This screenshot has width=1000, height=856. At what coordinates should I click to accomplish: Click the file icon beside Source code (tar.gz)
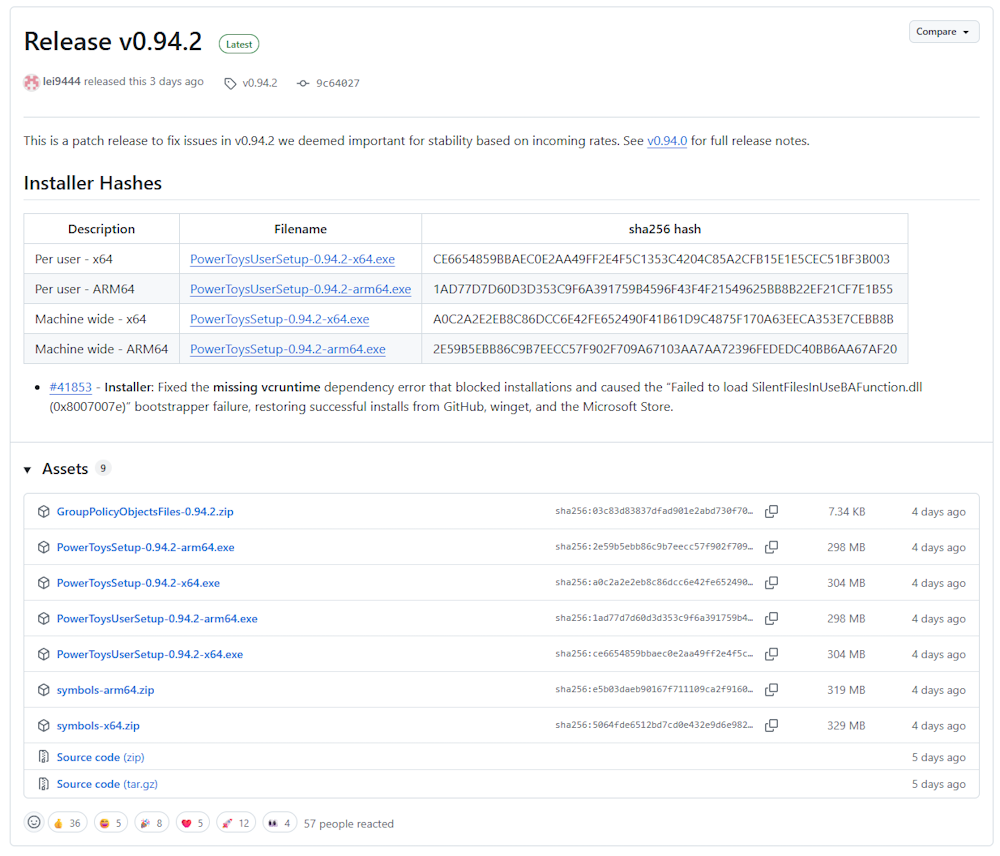43,784
